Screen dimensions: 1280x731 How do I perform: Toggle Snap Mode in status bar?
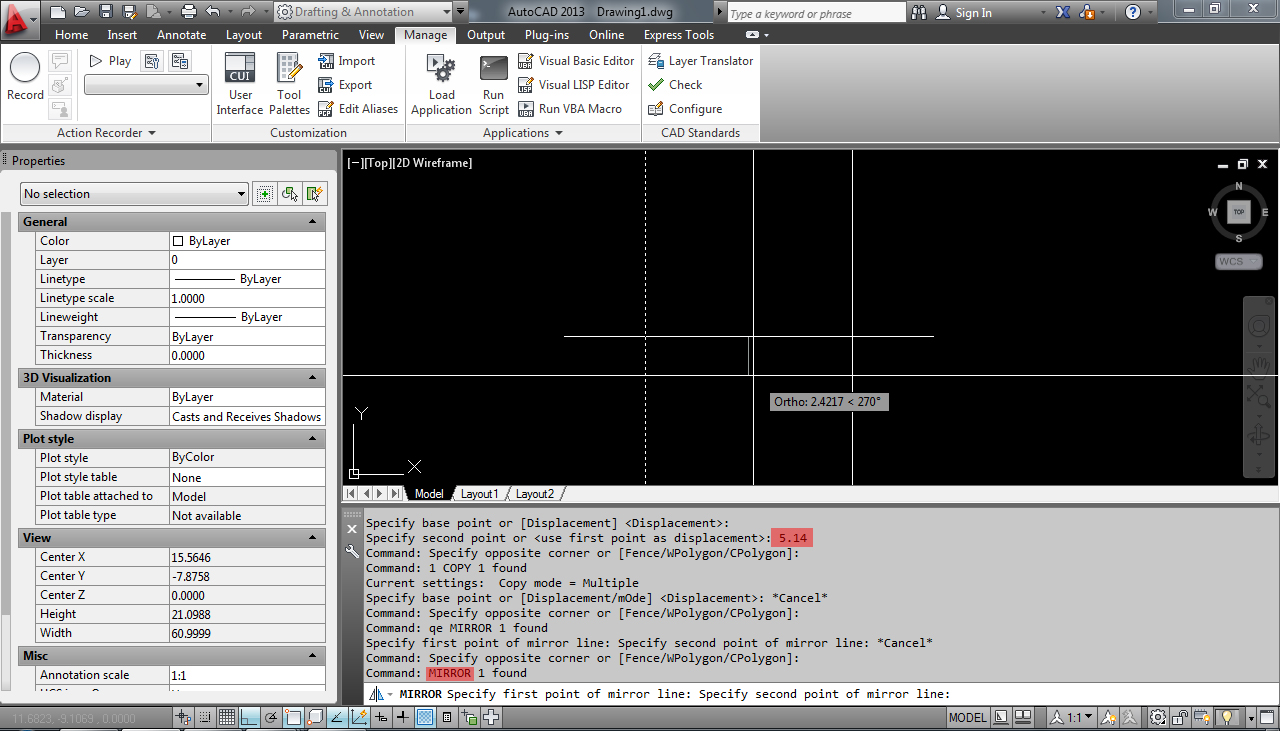click(205, 717)
